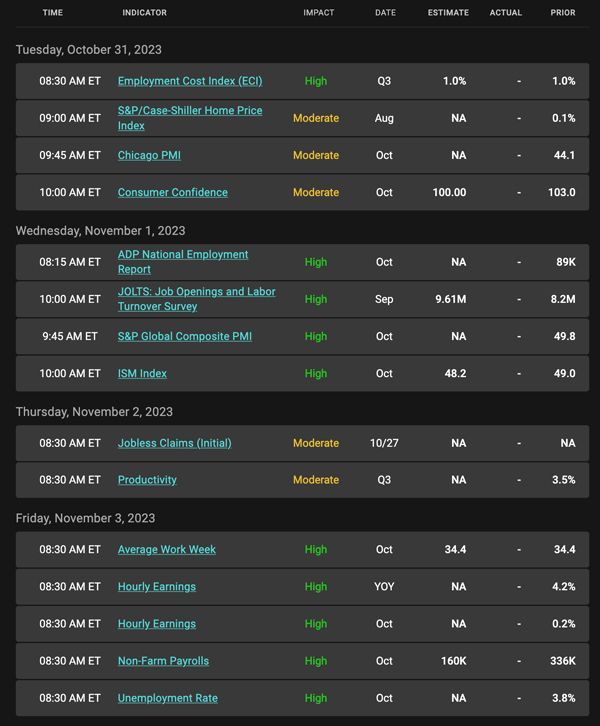Click the ISM Index link
Image resolution: width=600 pixels, height=726 pixels.
click(x=142, y=373)
